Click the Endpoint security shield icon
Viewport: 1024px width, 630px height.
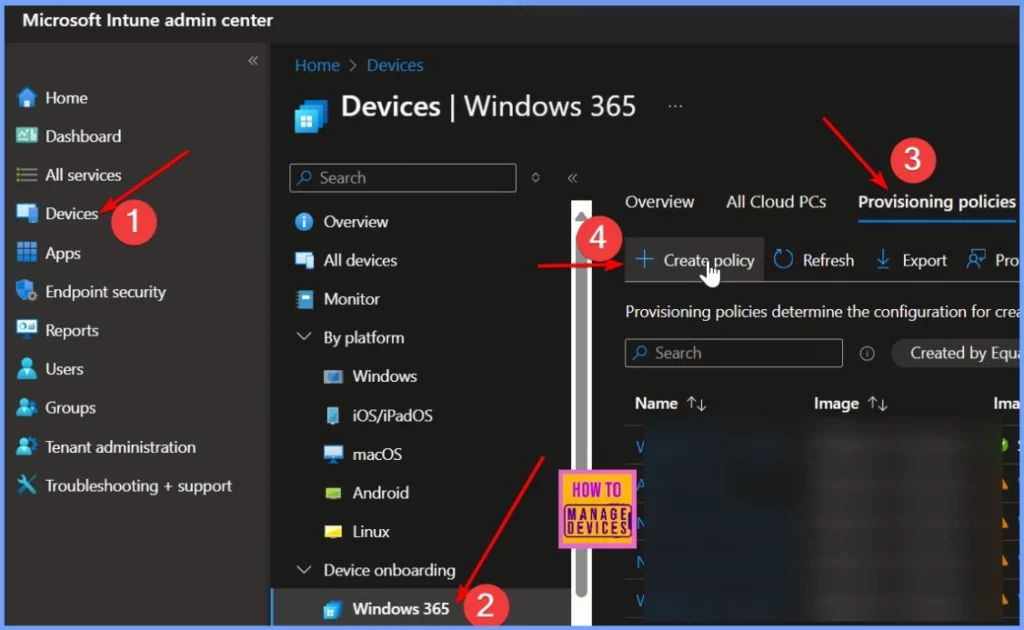(x=27, y=291)
